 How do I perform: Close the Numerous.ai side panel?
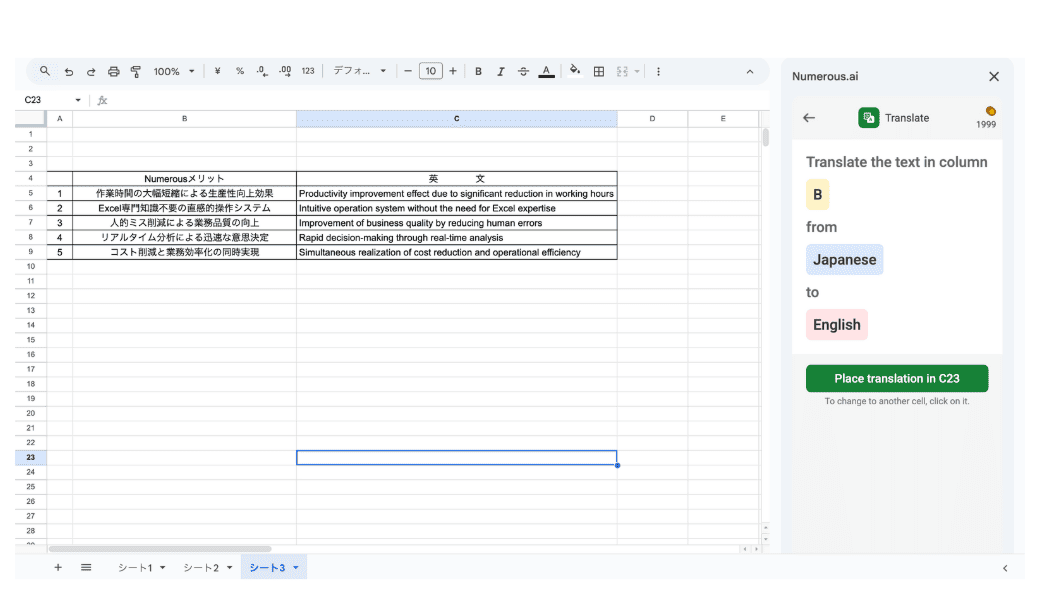[x=994, y=77]
